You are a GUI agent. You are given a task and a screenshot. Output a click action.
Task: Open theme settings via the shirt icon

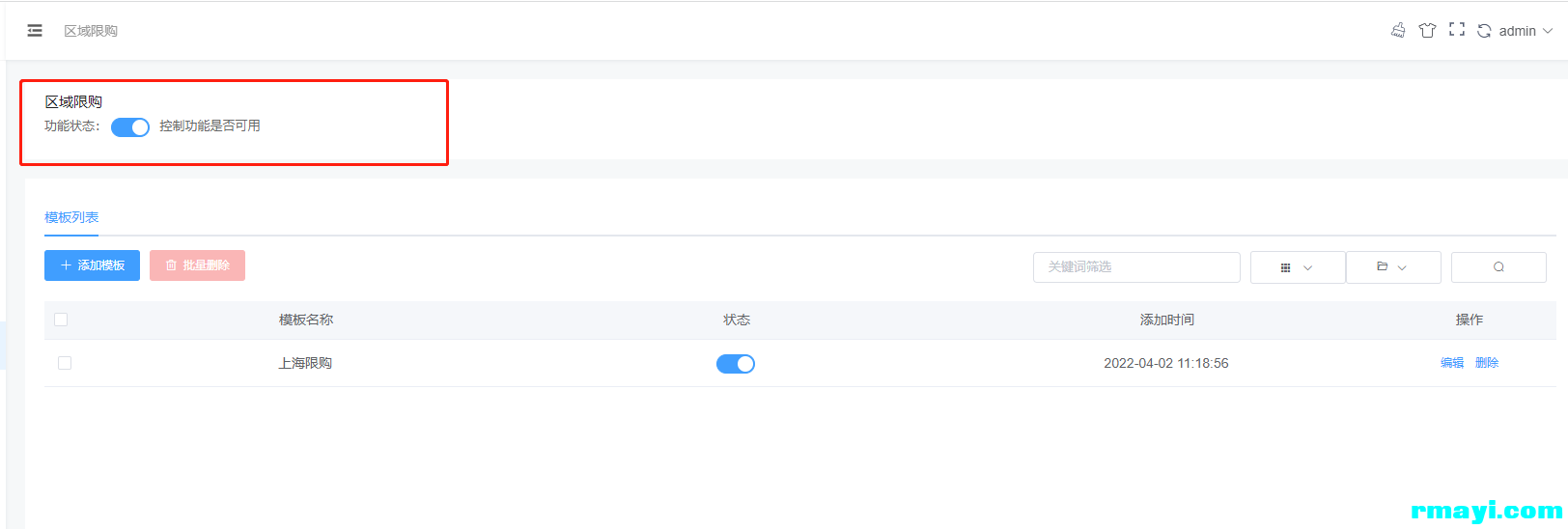click(1427, 30)
